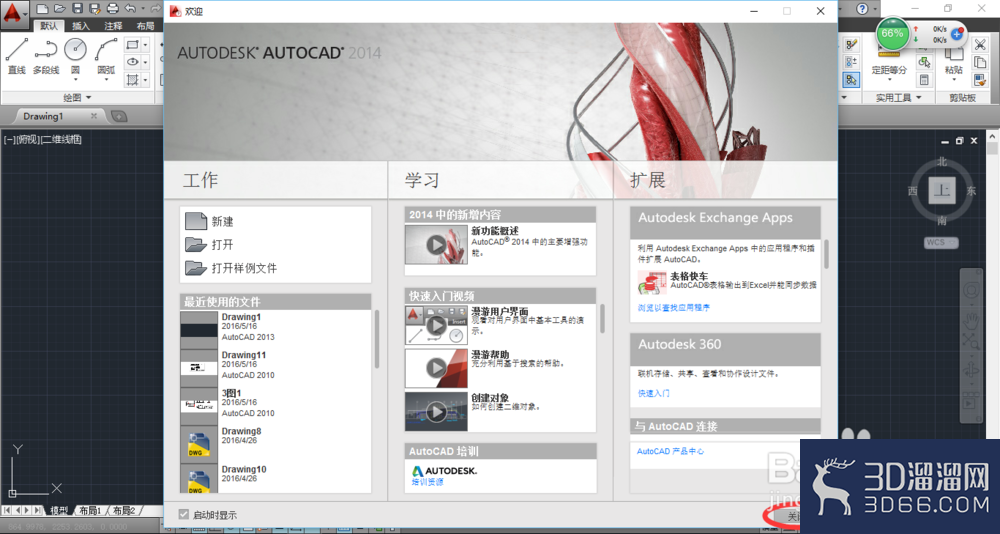Open the Undo history dropdown arrow
Image resolution: width=1000 pixels, height=534 pixels.
pyautogui.click(x=143, y=9)
